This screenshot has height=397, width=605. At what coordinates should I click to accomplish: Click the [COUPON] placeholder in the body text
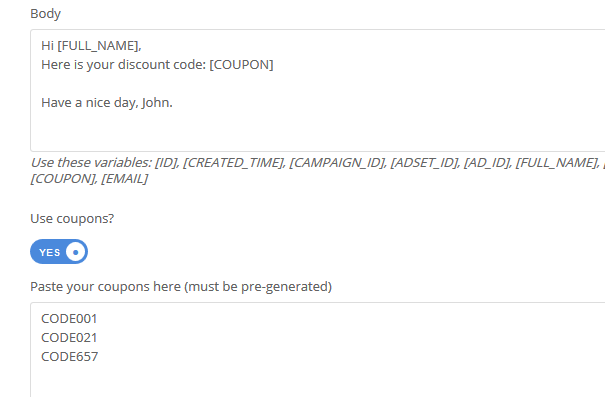[241, 64]
